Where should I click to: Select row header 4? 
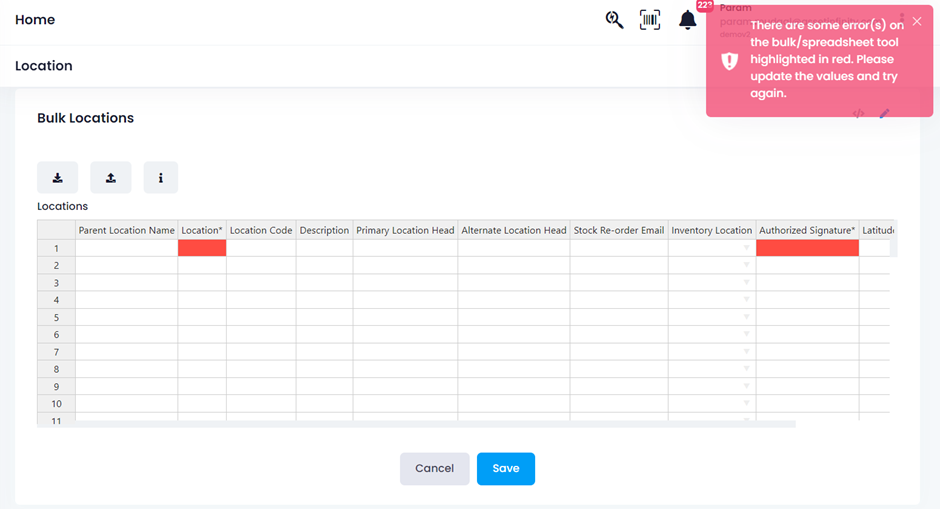[56, 300]
